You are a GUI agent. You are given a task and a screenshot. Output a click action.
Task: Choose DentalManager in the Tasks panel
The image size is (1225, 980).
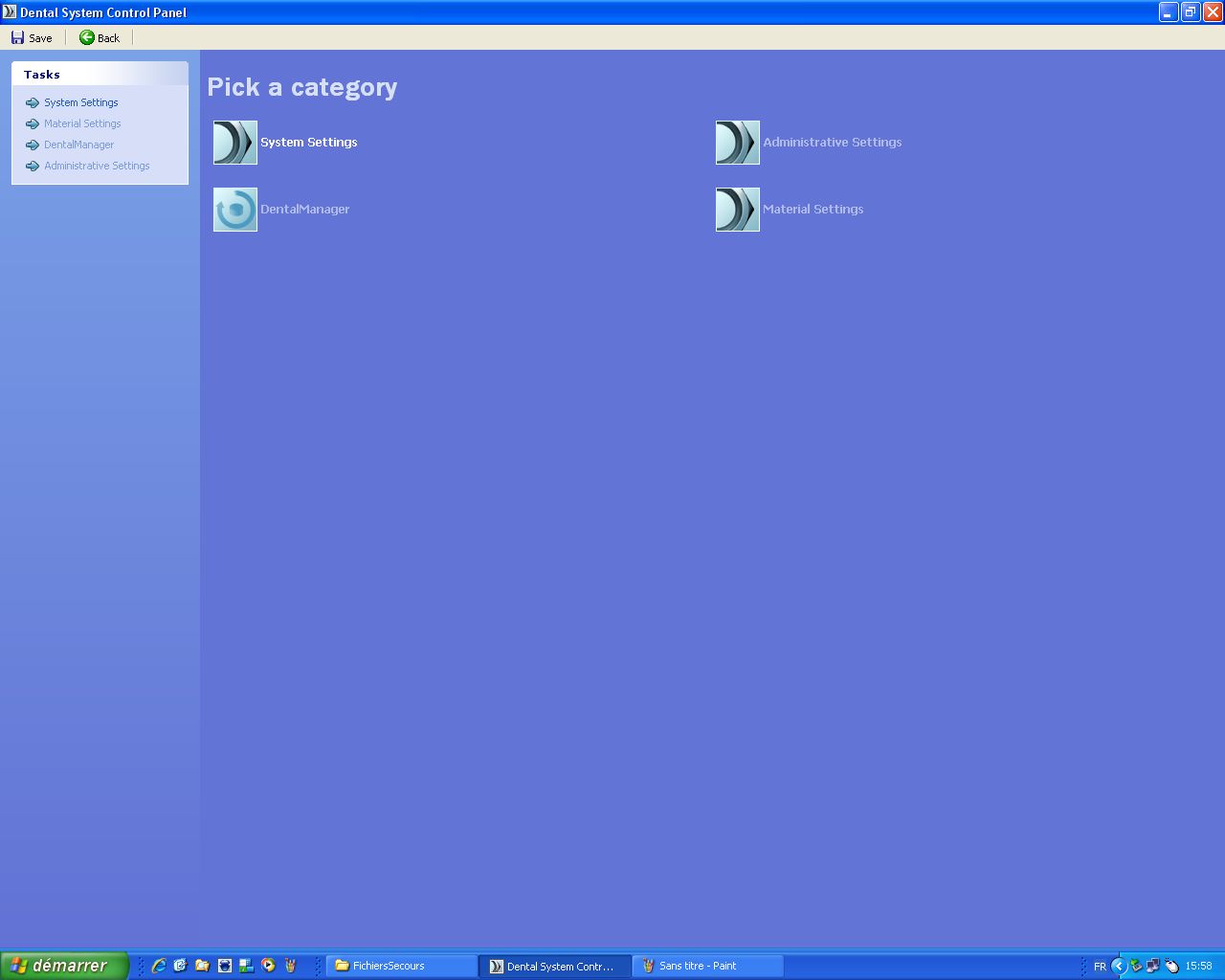pos(78,145)
